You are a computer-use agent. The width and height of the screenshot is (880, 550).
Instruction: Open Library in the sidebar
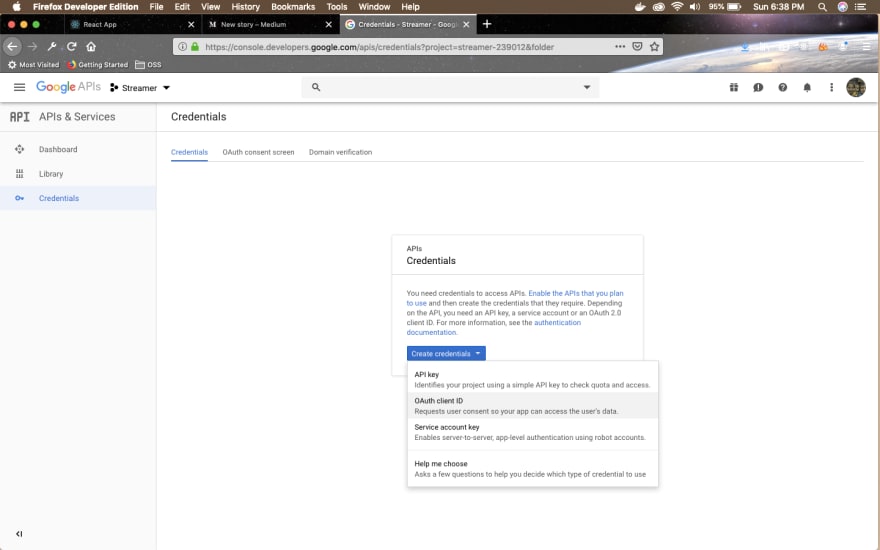coord(78,174)
